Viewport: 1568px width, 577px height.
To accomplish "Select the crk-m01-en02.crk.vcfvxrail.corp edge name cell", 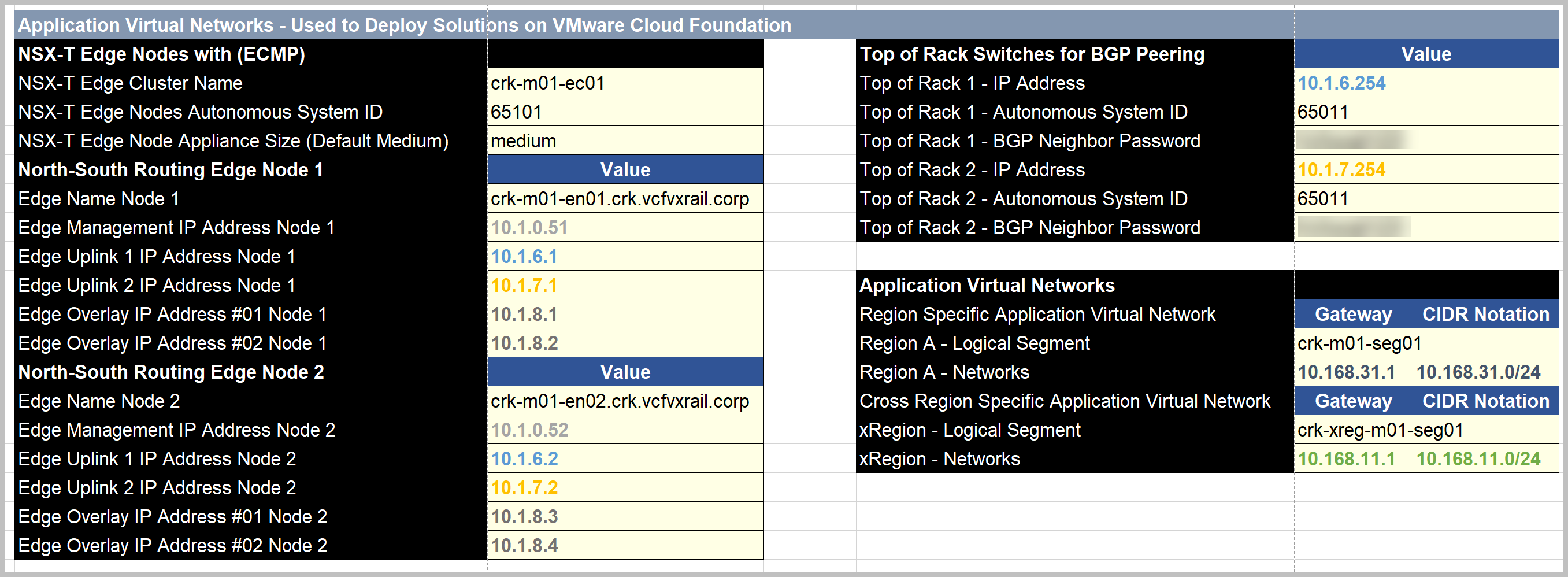I will click(x=625, y=401).
